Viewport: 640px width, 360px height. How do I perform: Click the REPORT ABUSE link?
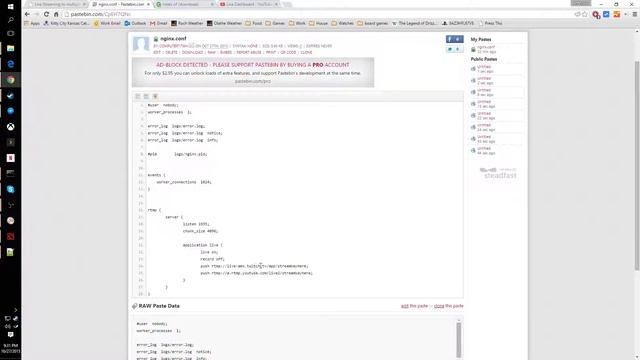(249, 52)
